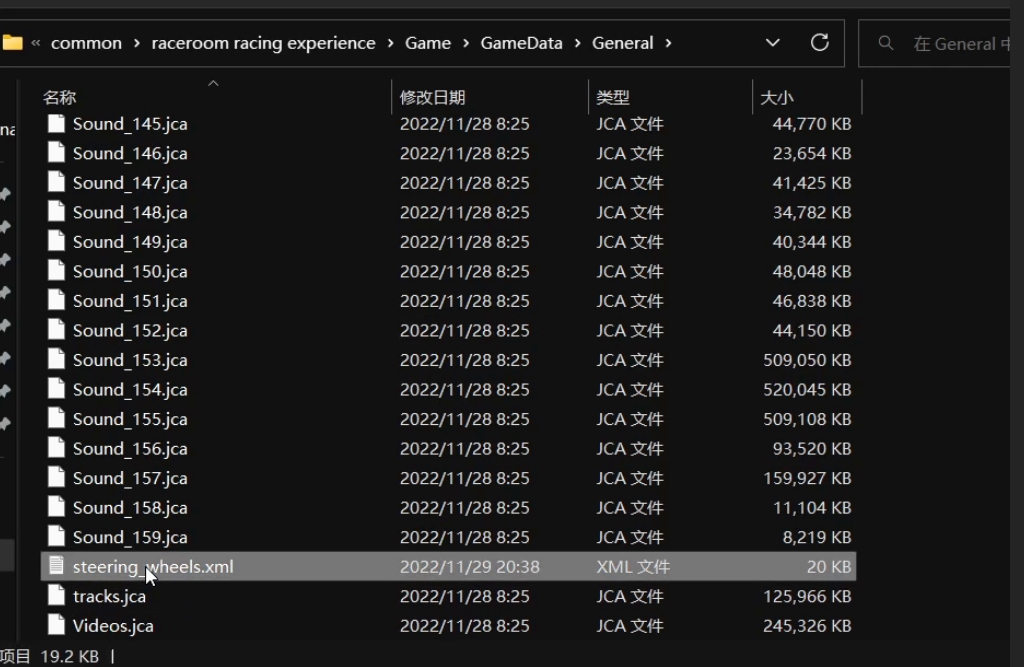Click file icon of Sound_157.jca
This screenshot has height=667, width=1024.
point(57,478)
